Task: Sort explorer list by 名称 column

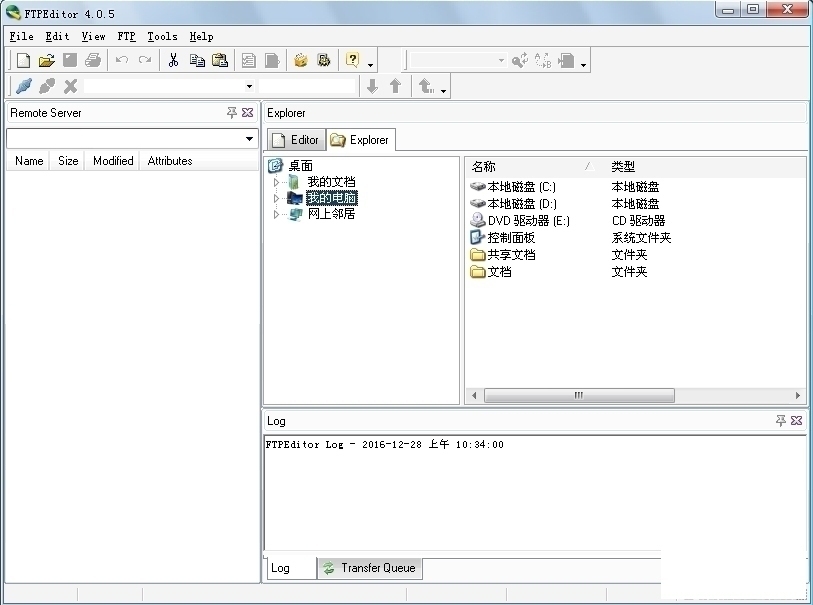Action: [534, 167]
